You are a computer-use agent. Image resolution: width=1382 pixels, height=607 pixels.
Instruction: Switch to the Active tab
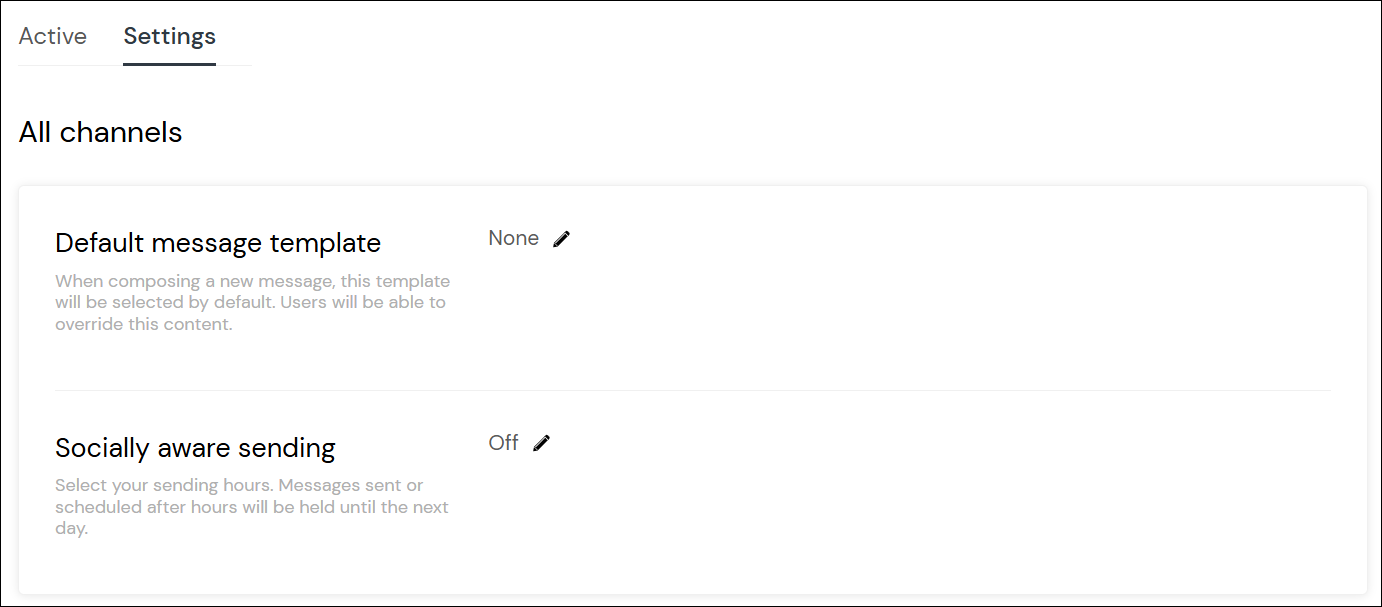[x=53, y=36]
